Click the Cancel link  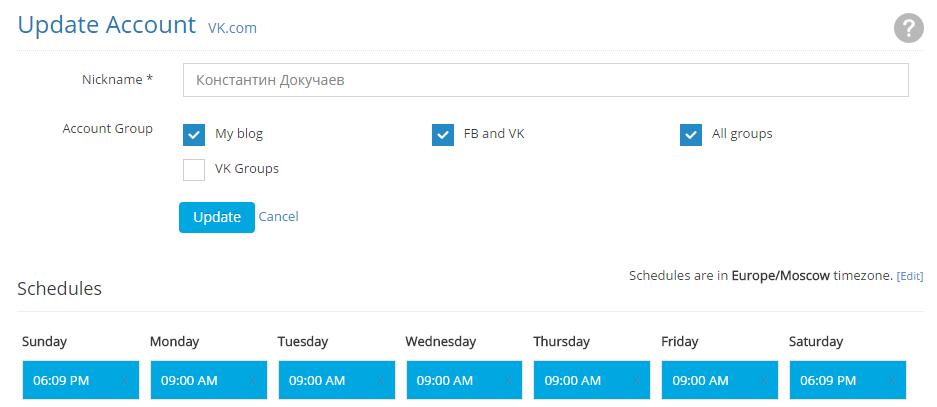click(278, 217)
